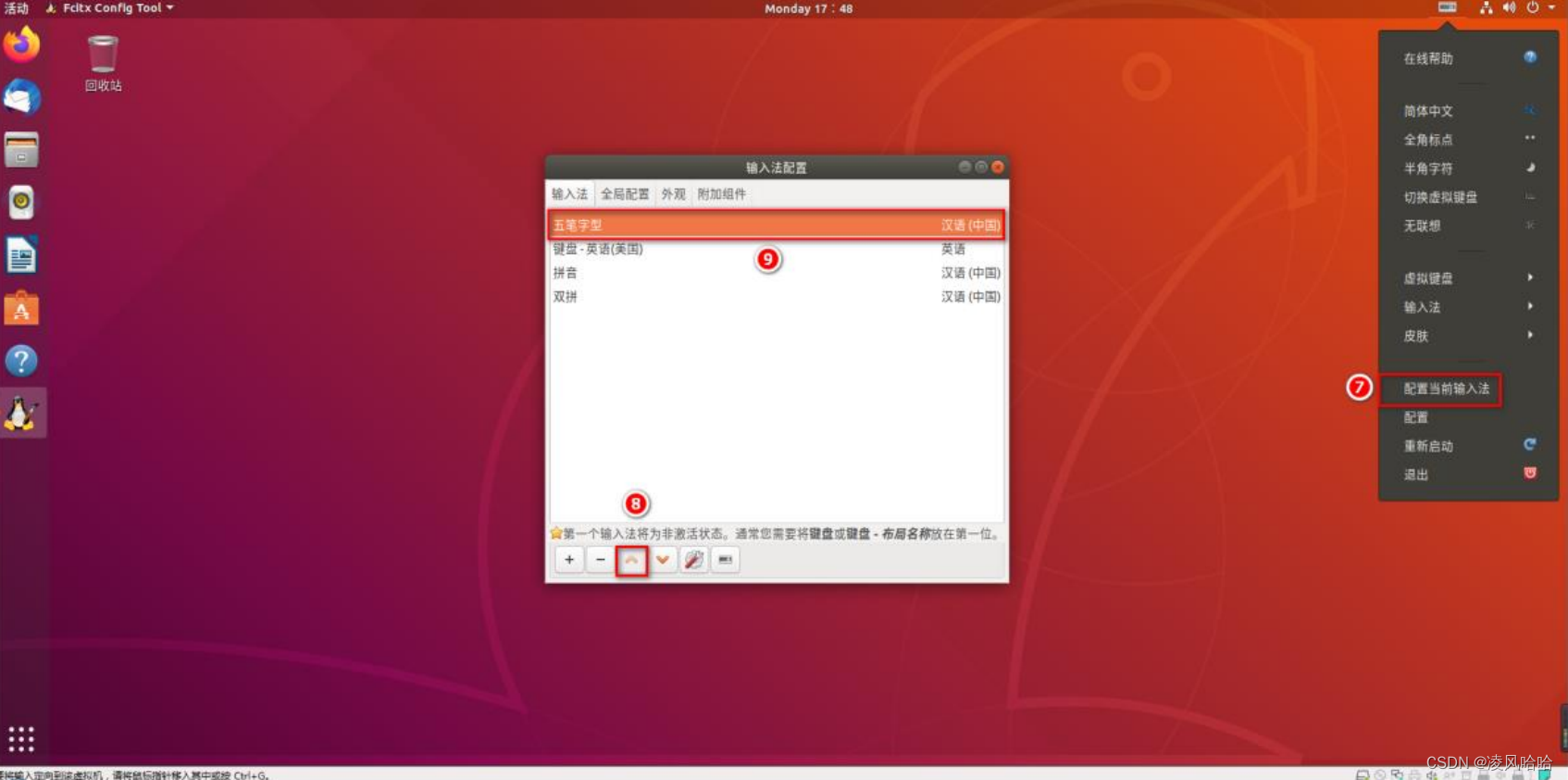Open Rhythmbox music player in dock
1568x780 pixels.
pyautogui.click(x=21, y=202)
